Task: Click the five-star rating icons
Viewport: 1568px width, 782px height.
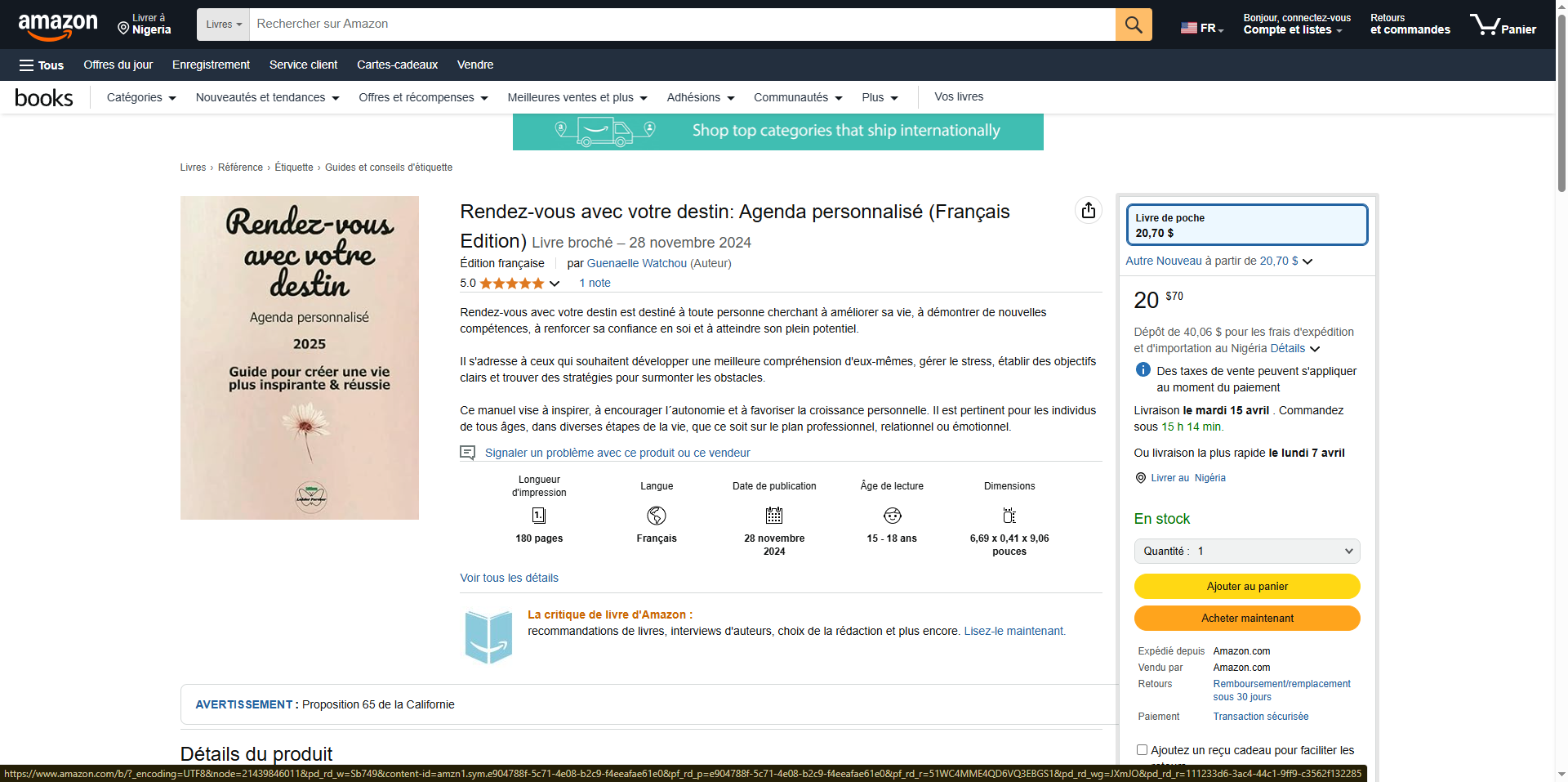Action: [x=512, y=284]
